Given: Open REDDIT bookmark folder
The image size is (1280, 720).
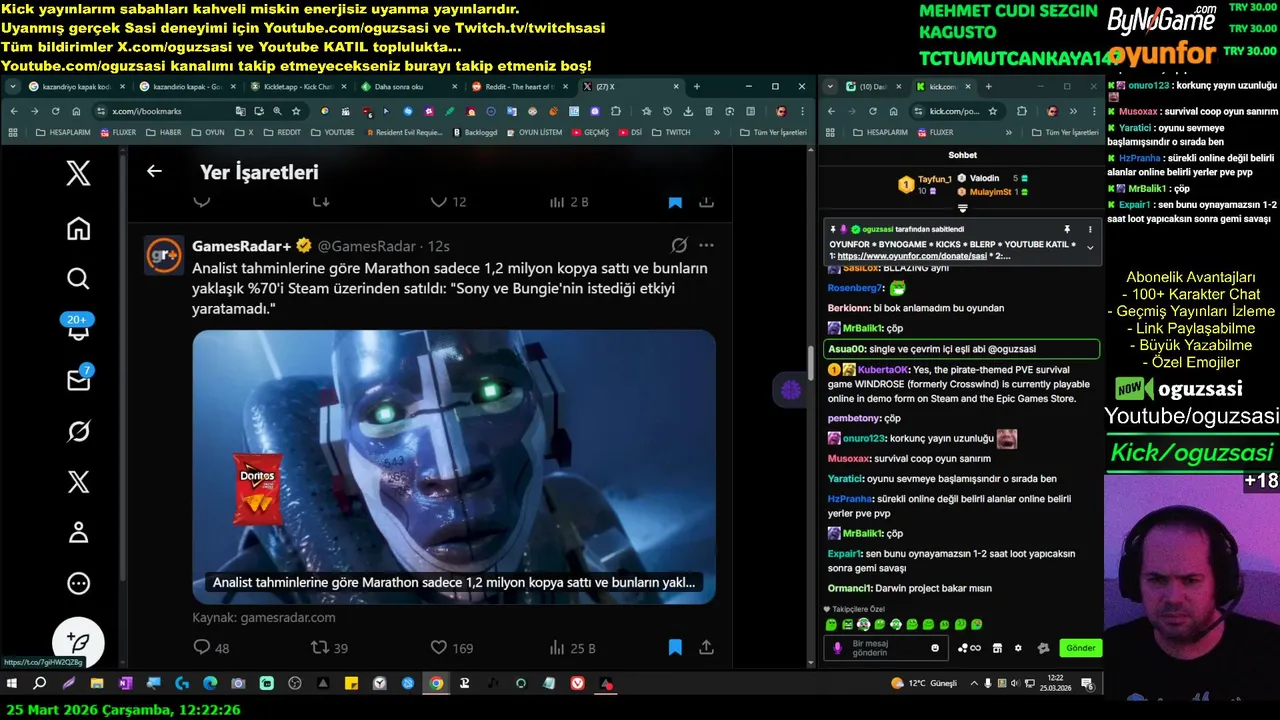Looking at the screenshot, I should 281,132.
